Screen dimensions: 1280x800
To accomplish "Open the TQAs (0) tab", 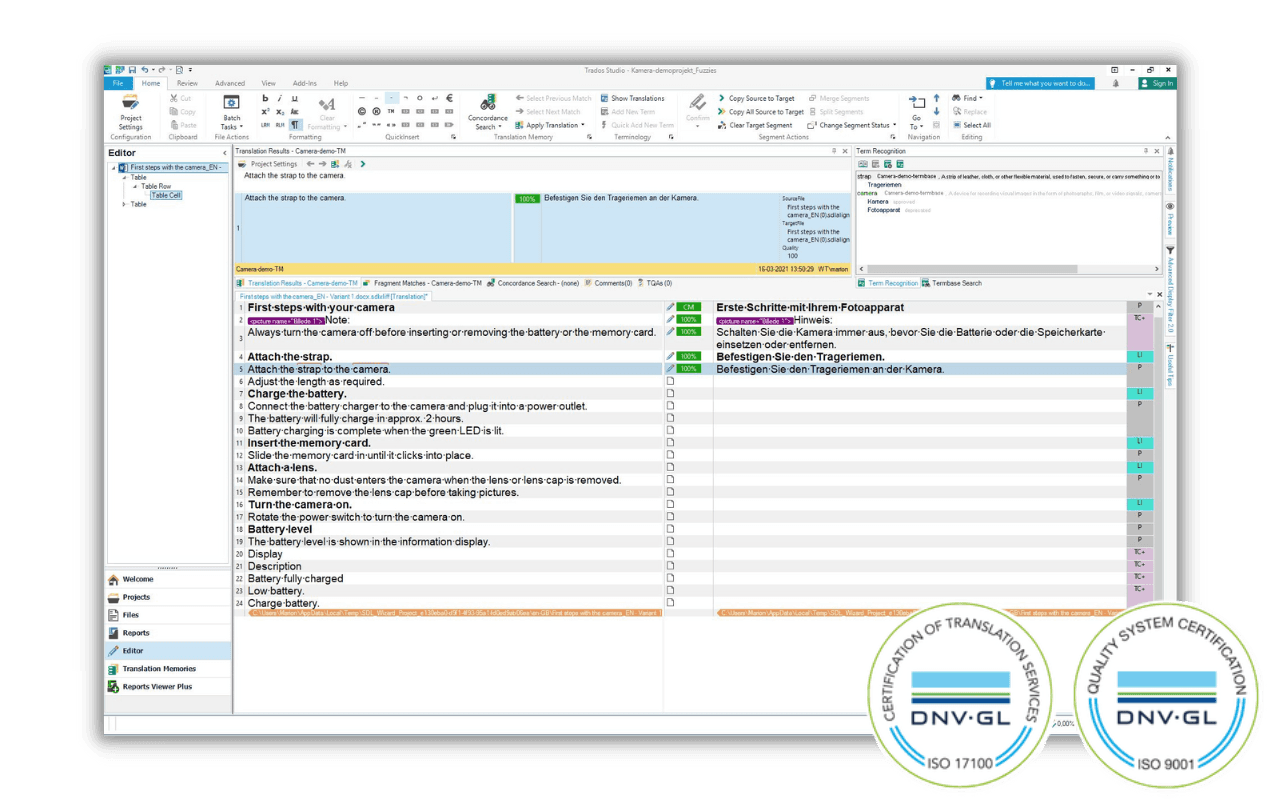I will 654,283.
